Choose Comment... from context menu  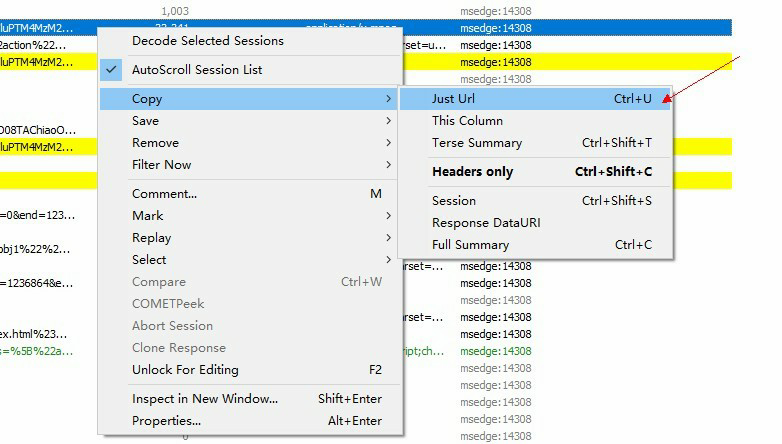[x=164, y=194]
